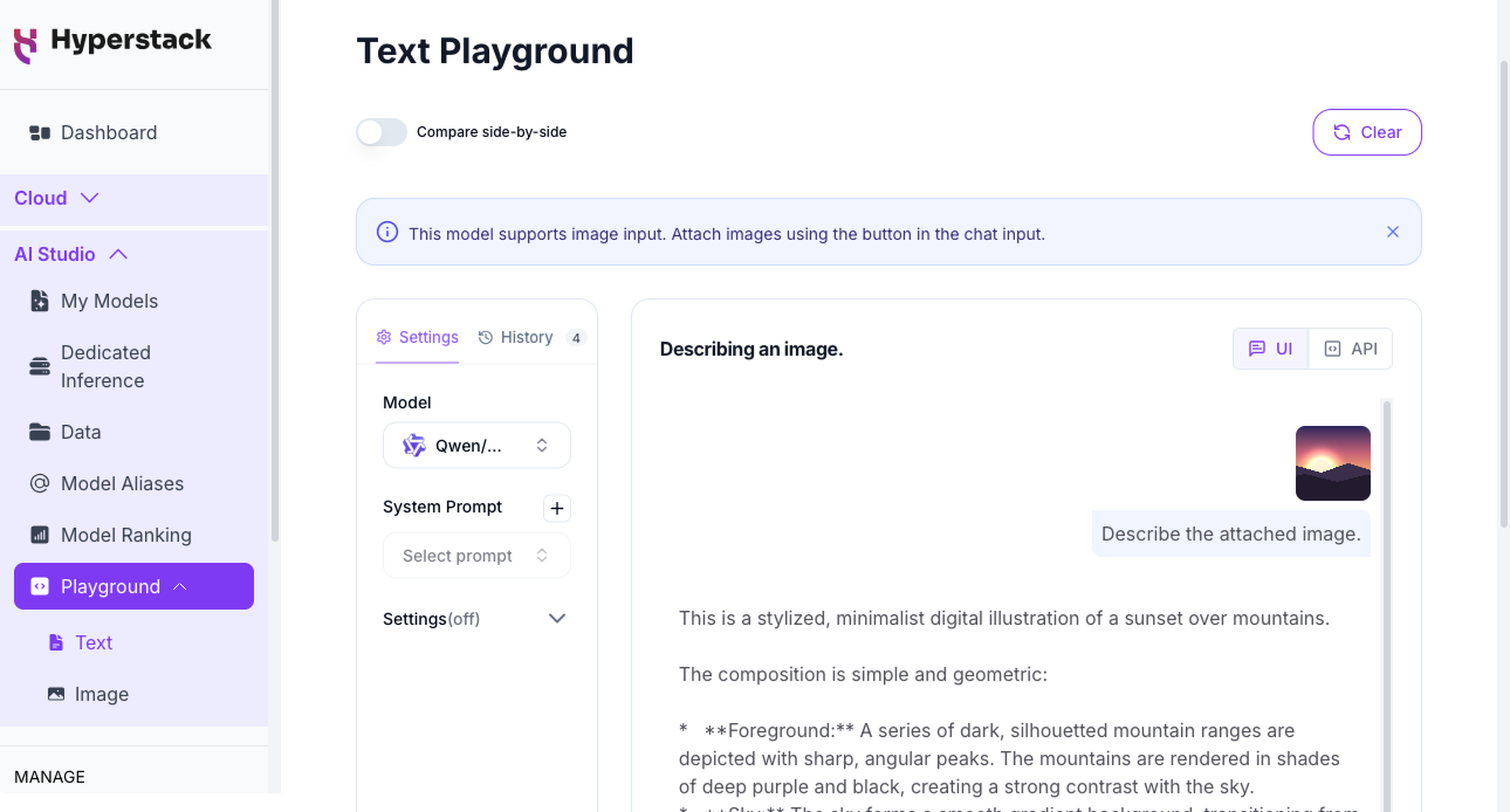Click the Dashboard icon
This screenshot has height=812, width=1510.
tap(40, 132)
